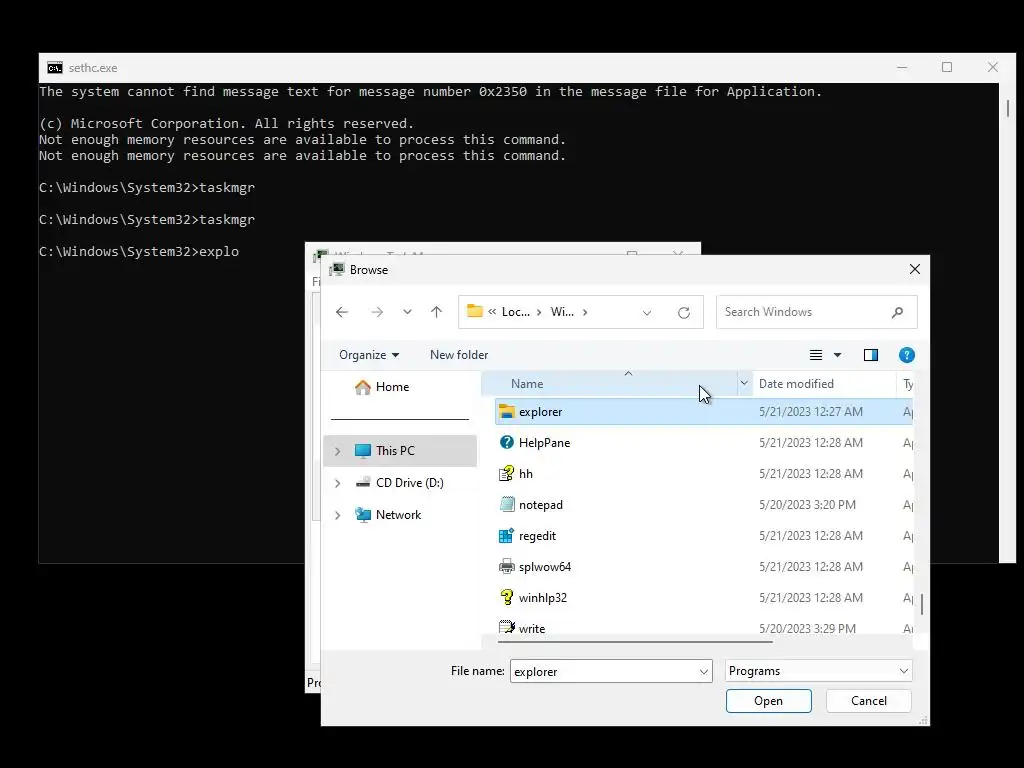Select the winhlp32 file icon
Viewport: 1024px width, 768px height.
tap(507, 597)
